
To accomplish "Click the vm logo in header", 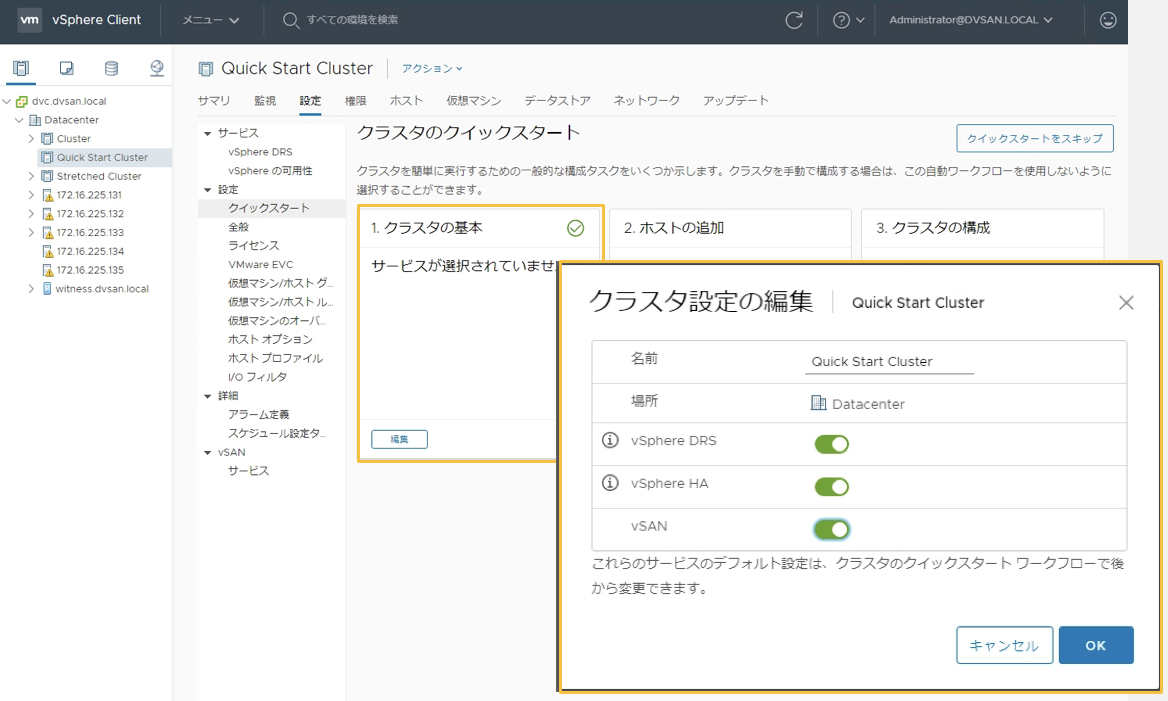I will 29,20.
